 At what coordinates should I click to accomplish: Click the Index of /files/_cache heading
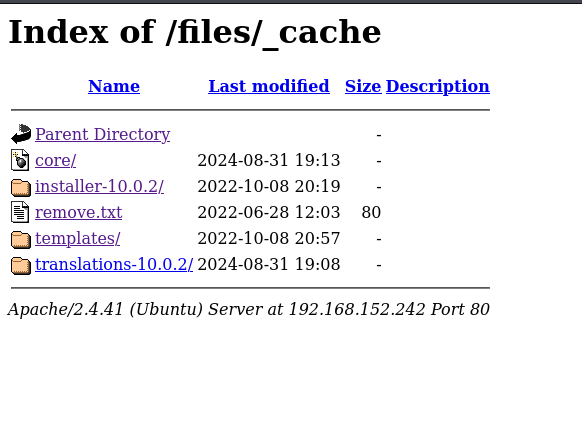(194, 33)
